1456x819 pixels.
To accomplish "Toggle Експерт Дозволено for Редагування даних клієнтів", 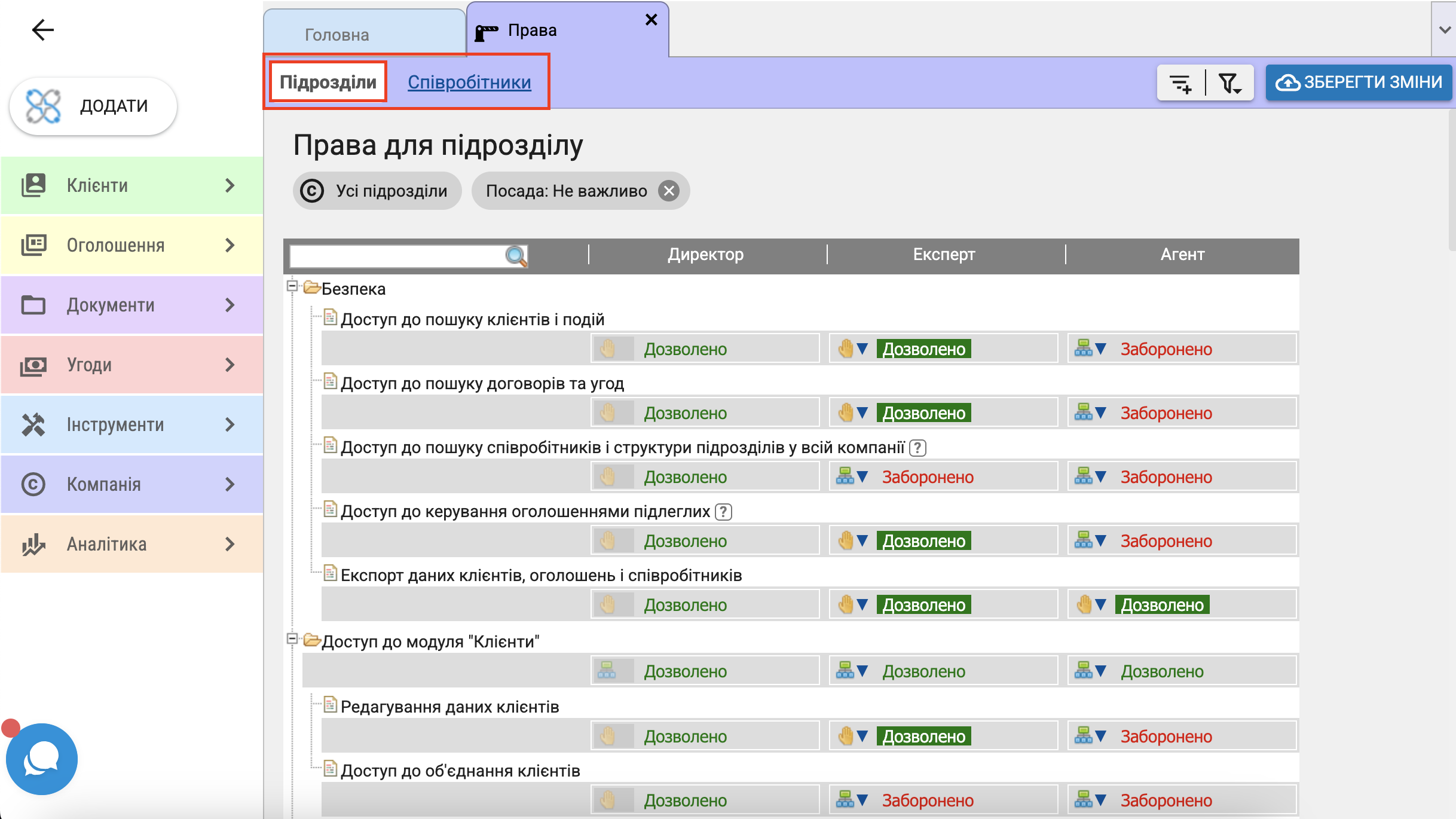I will coord(923,737).
